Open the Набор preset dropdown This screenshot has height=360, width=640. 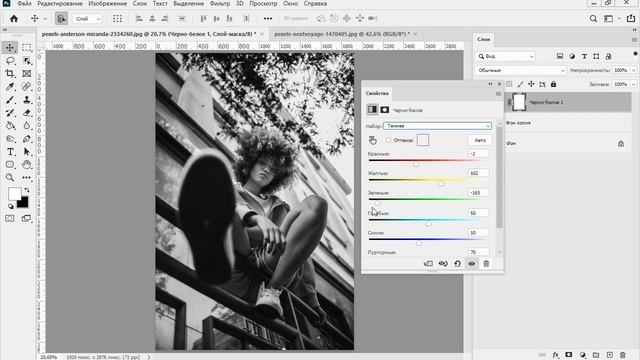point(437,126)
